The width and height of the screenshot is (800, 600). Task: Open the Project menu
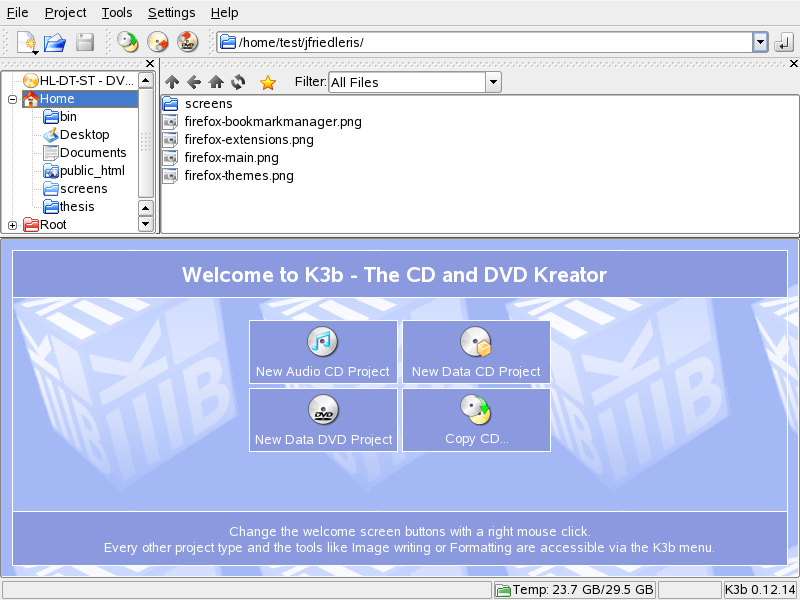pyautogui.click(x=65, y=13)
